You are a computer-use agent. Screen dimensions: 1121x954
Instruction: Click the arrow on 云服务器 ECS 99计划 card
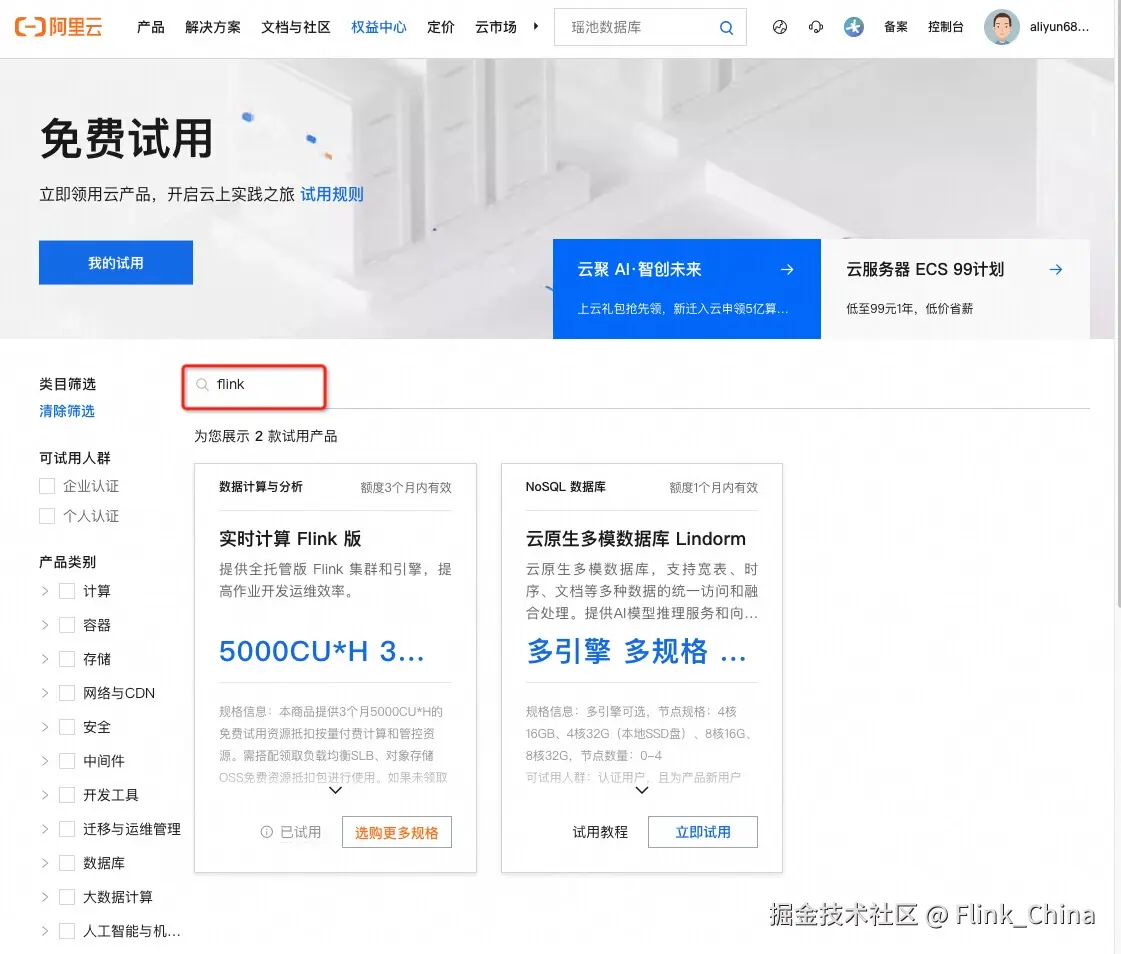click(1055, 270)
